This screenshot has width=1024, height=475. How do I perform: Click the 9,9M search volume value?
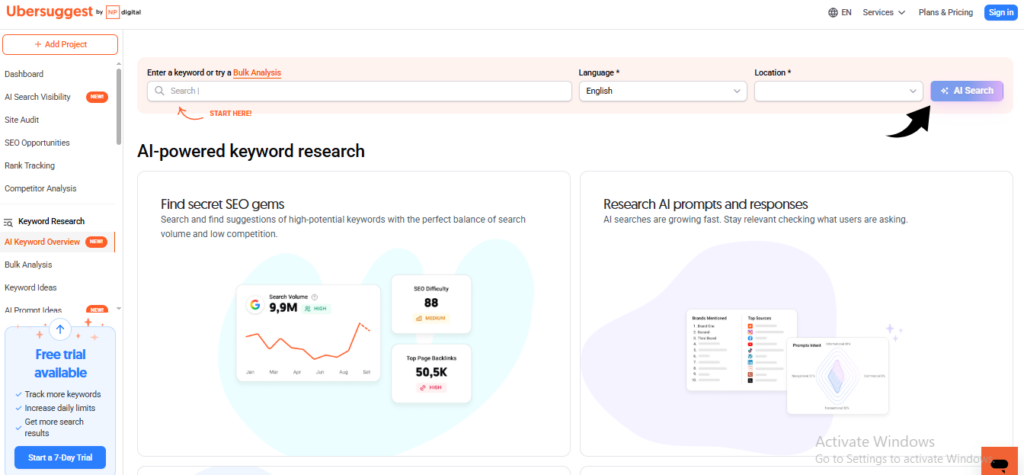[283, 308]
